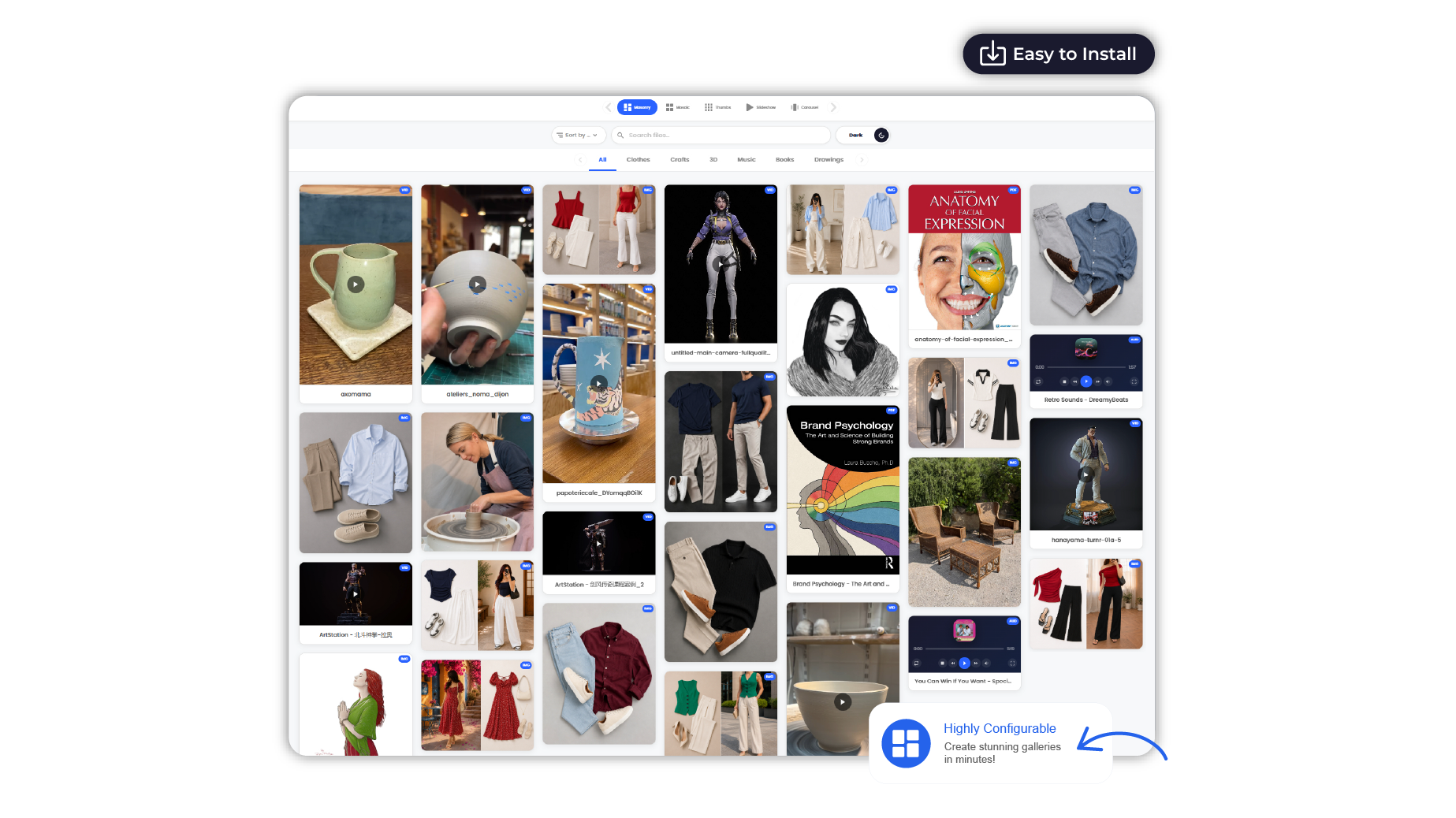1456x818 pixels.
Task: Expand category tabs with right chevron
Action: click(x=862, y=160)
